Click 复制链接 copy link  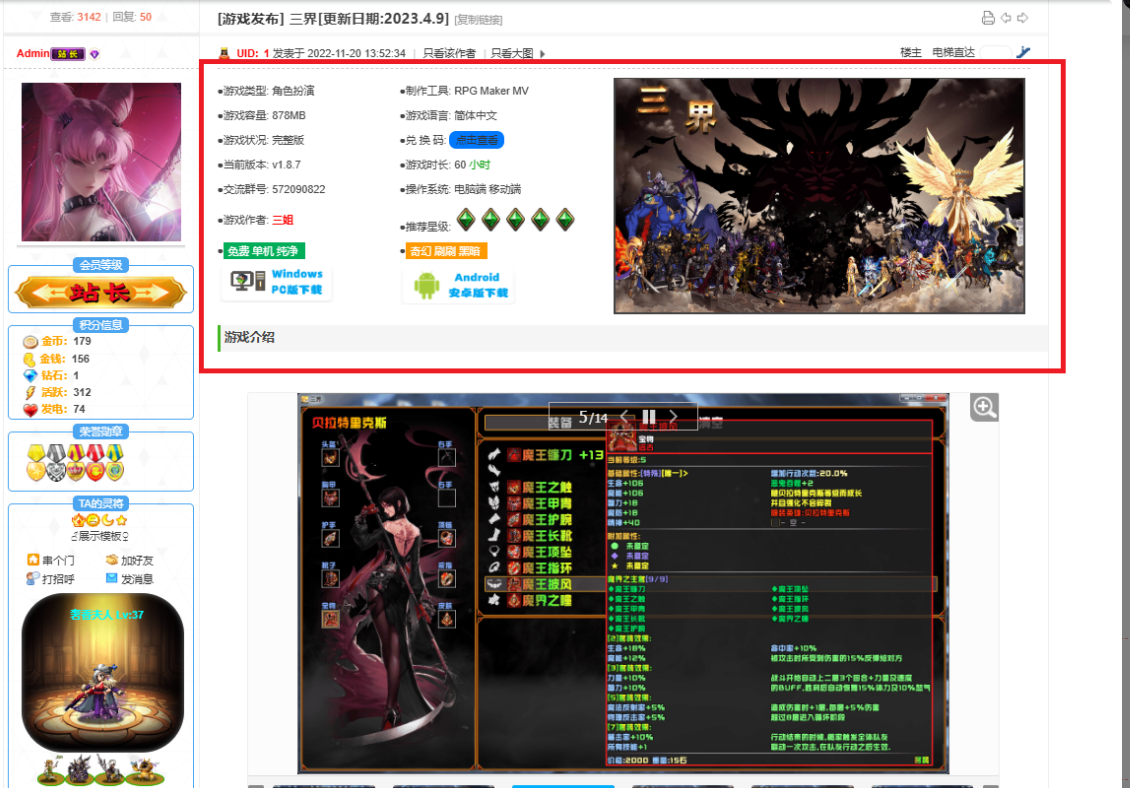tap(479, 19)
